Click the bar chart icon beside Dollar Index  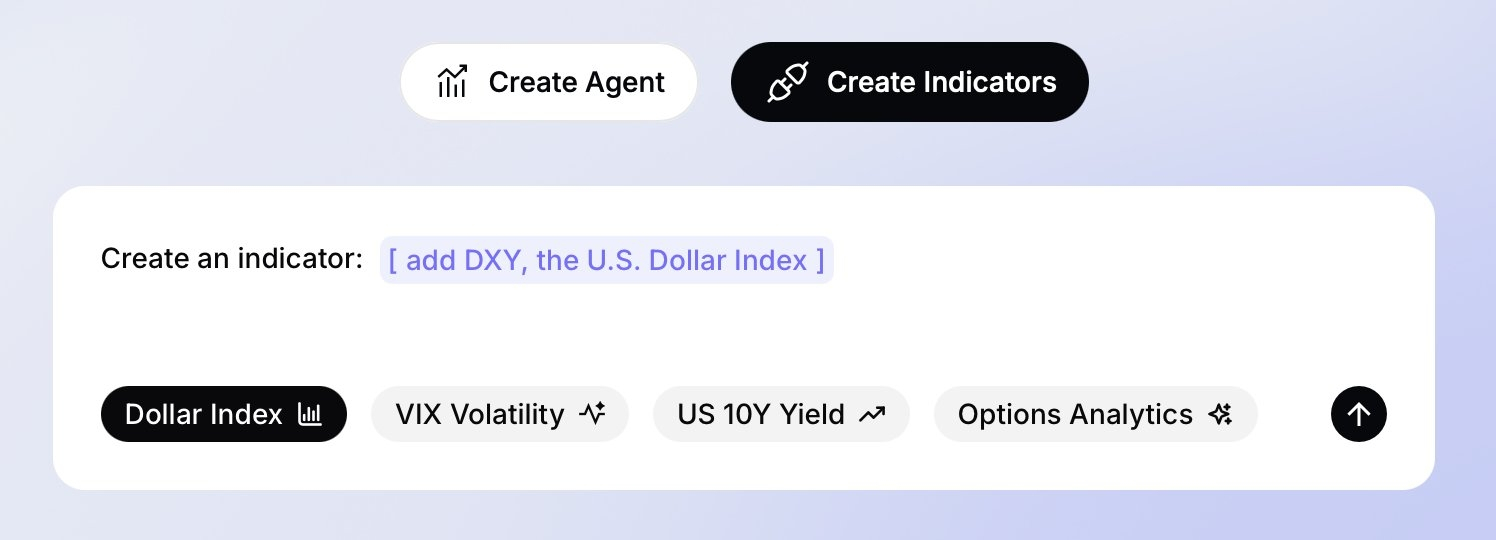[x=310, y=414]
